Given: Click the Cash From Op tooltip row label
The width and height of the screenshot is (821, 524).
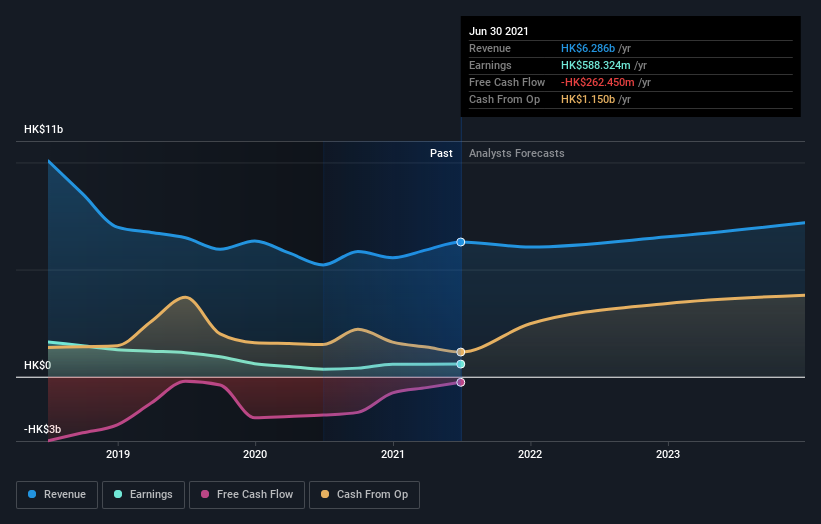Looking at the screenshot, I should click(x=504, y=99).
